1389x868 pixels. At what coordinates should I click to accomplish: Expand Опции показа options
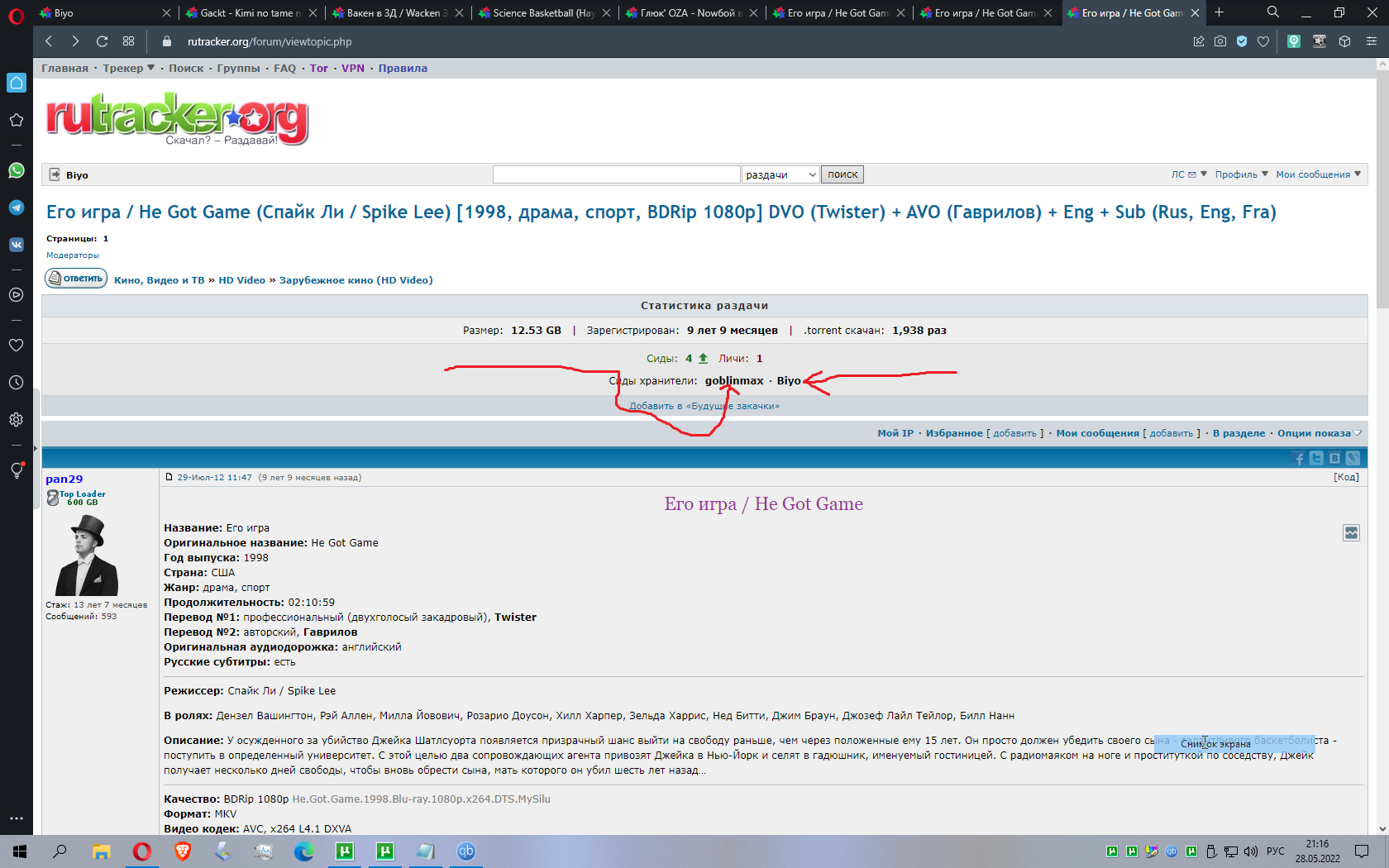(x=1319, y=433)
